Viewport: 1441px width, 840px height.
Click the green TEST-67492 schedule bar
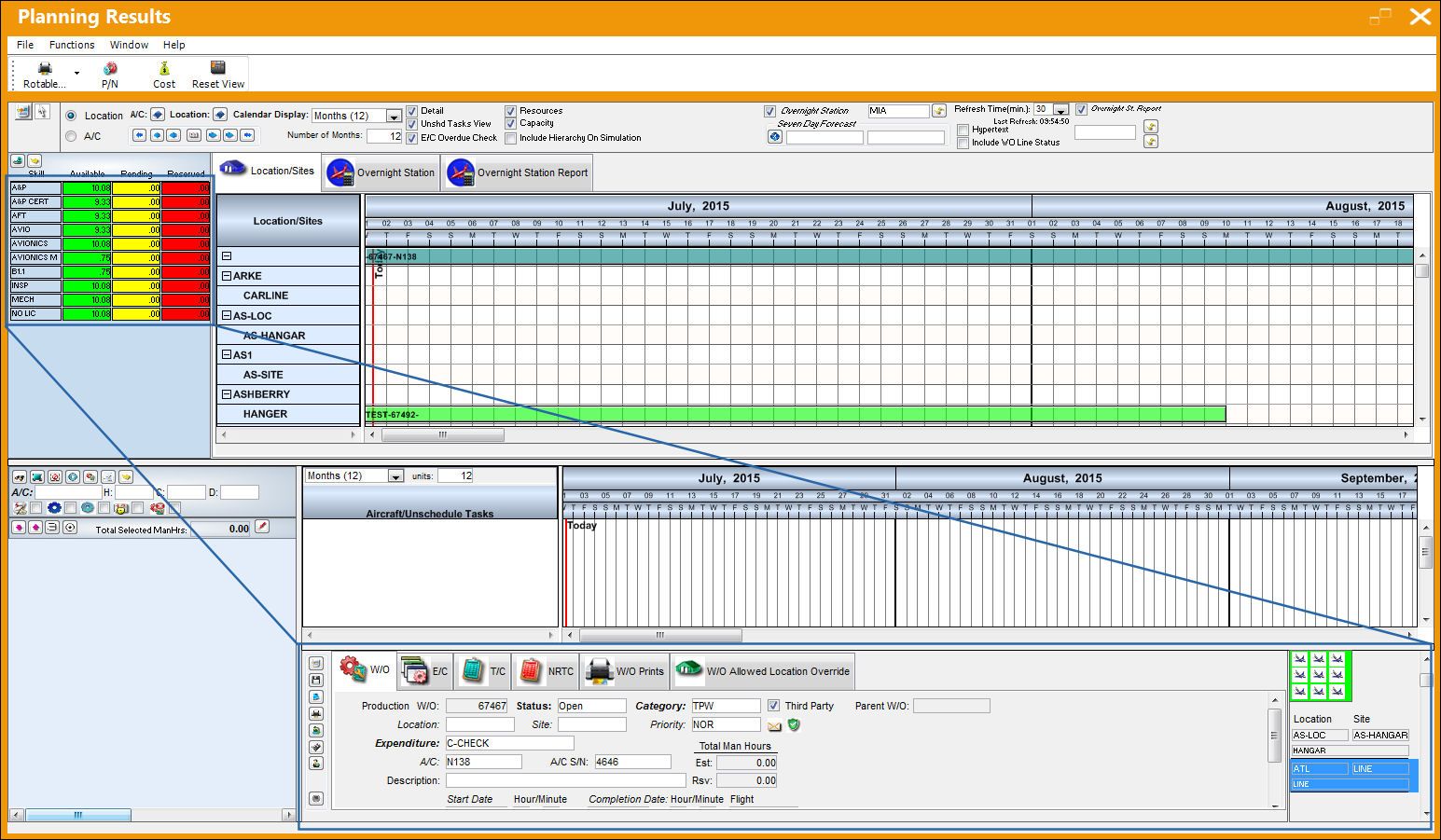pos(796,415)
